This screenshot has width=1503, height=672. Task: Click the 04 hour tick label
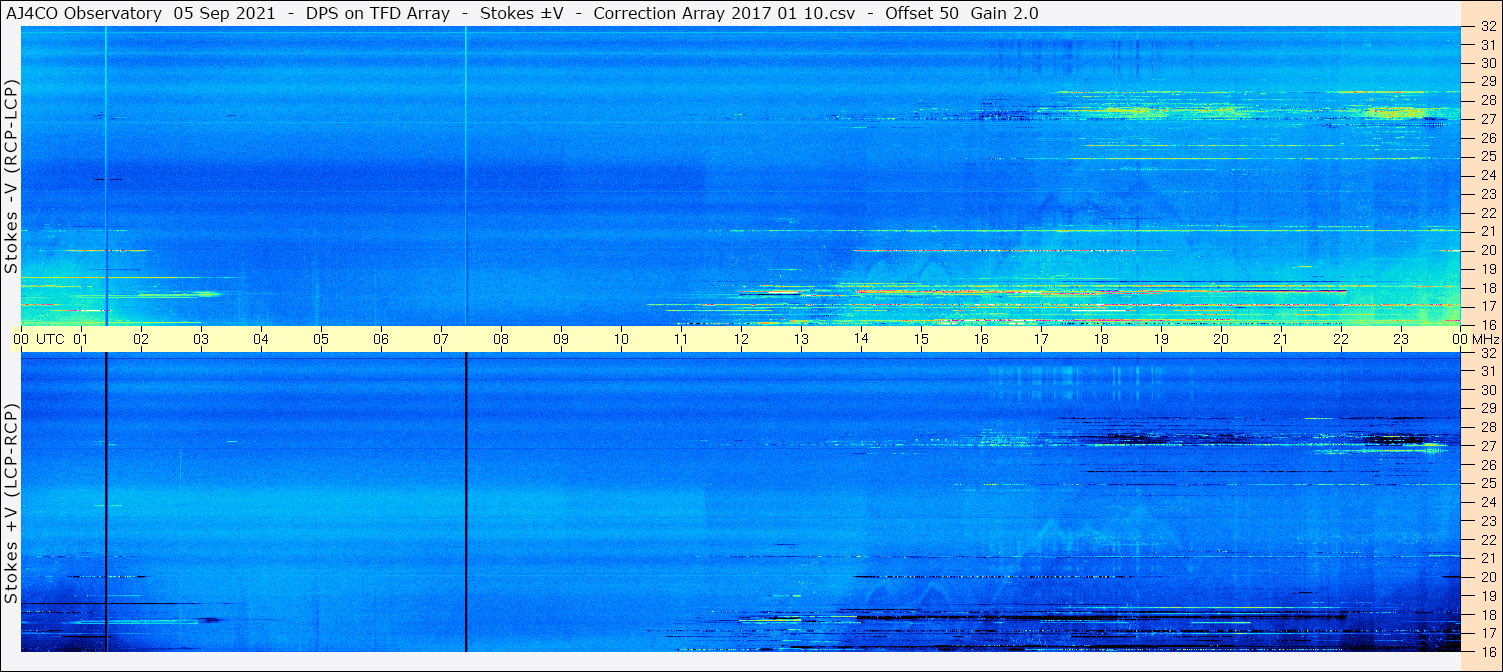point(261,339)
